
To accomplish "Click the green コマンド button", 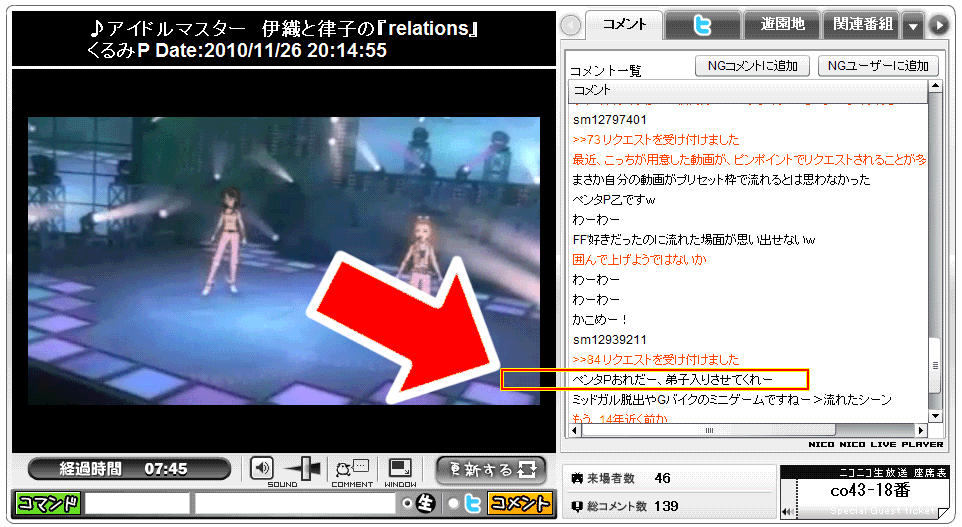I will click(x=47, y=504).
